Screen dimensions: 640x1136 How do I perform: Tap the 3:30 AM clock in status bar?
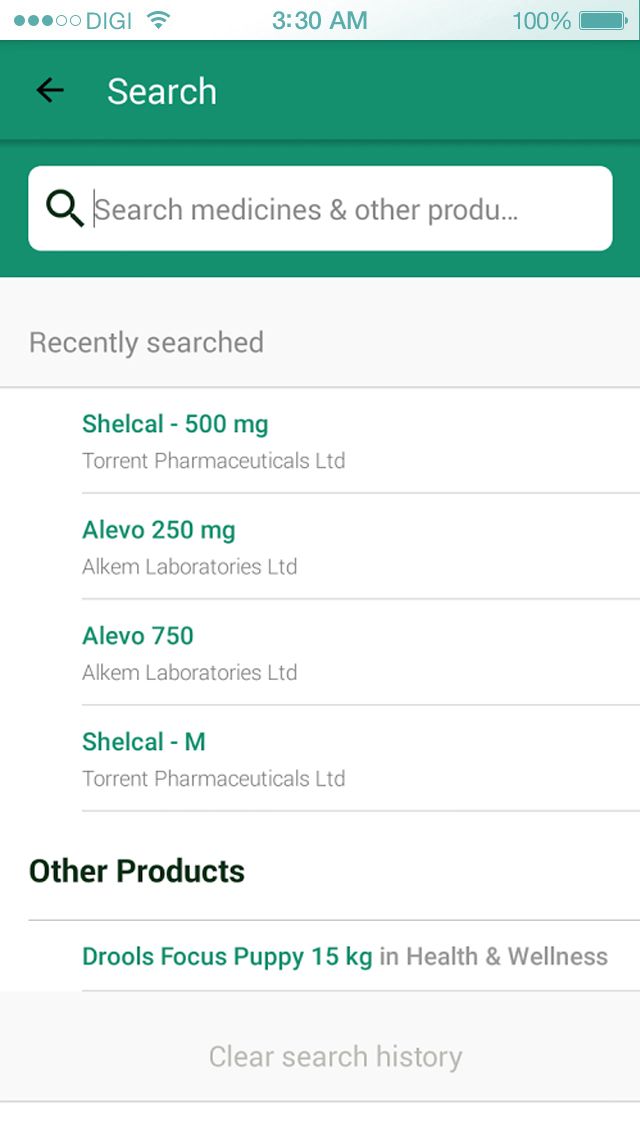pos(320,20)
